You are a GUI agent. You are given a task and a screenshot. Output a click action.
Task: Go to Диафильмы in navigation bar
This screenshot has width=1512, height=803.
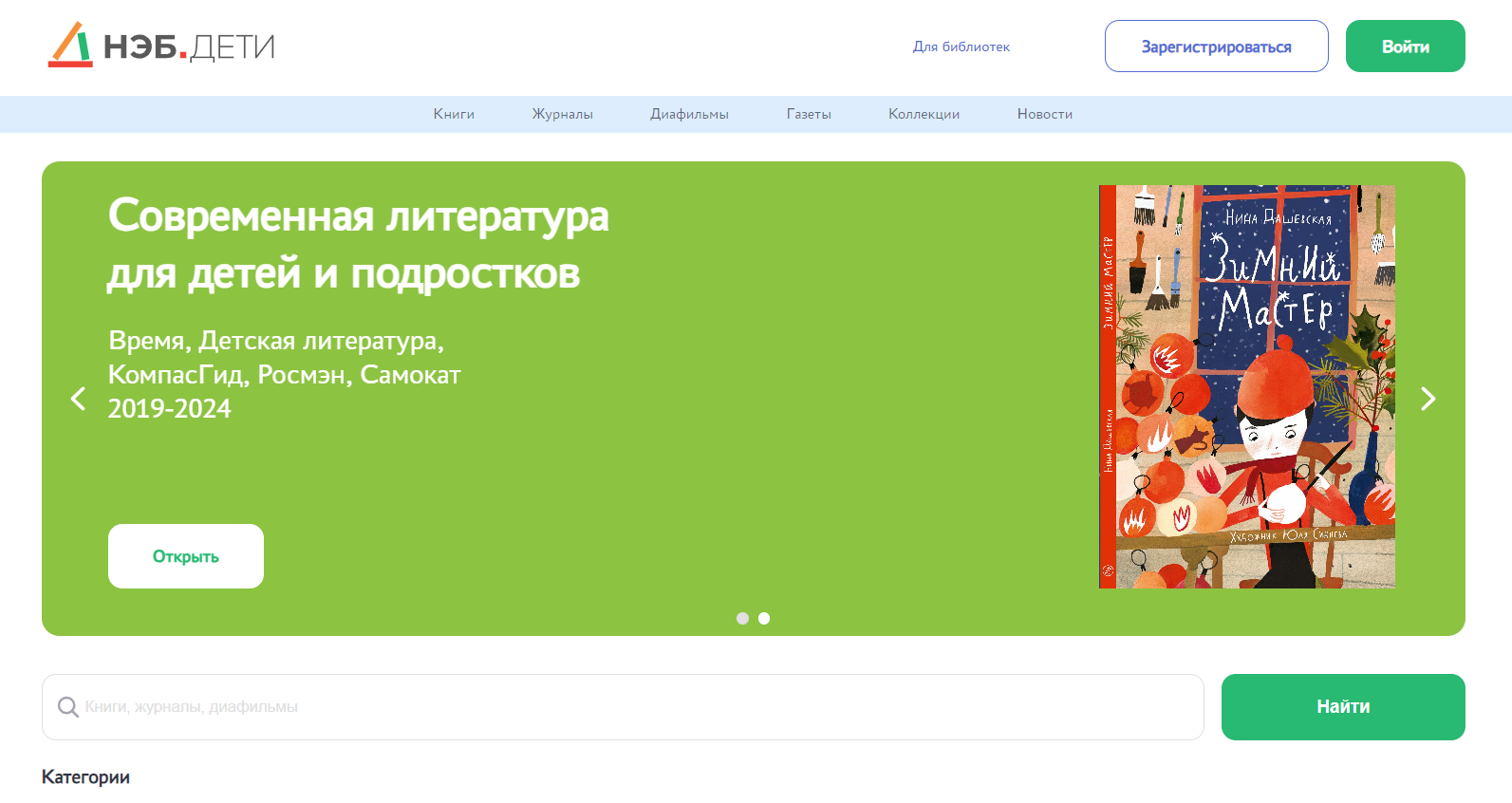coord(689,114)
